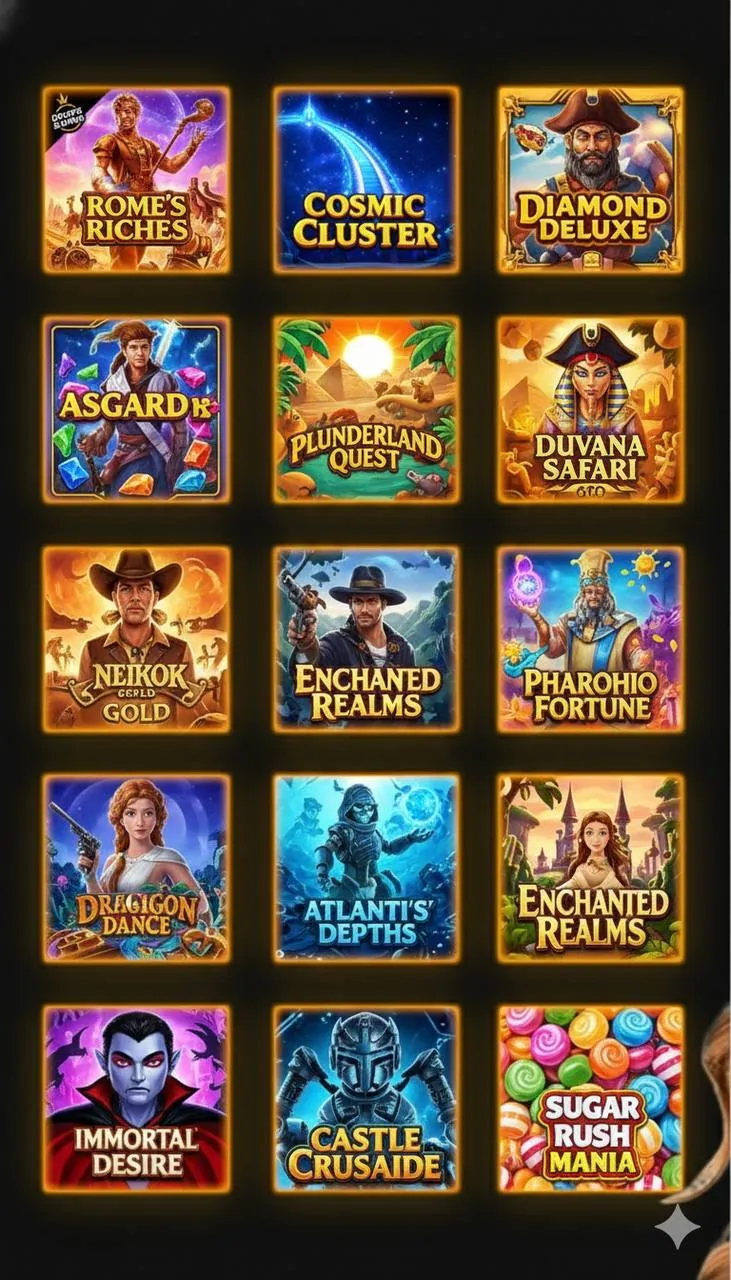Open the Asgard gem game tile
Screen dimensions: 731x1280
point(136,409)
